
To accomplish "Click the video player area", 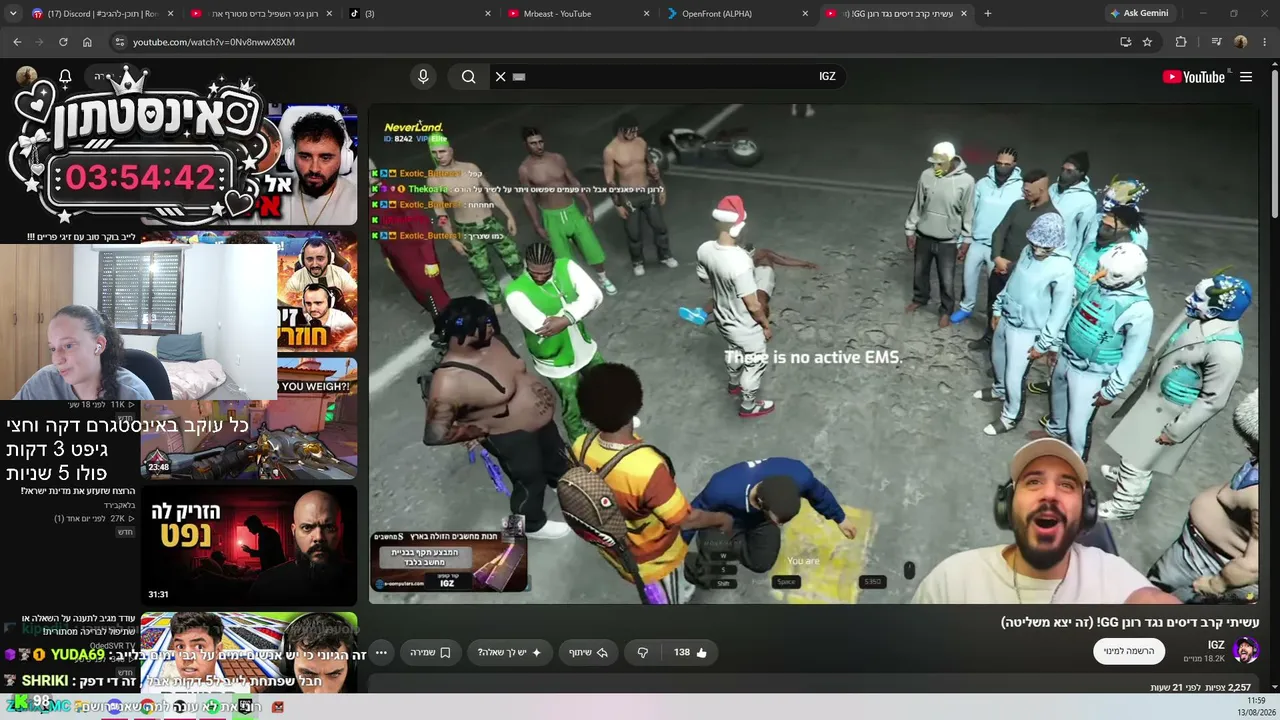I will click(x=814, y=354).
